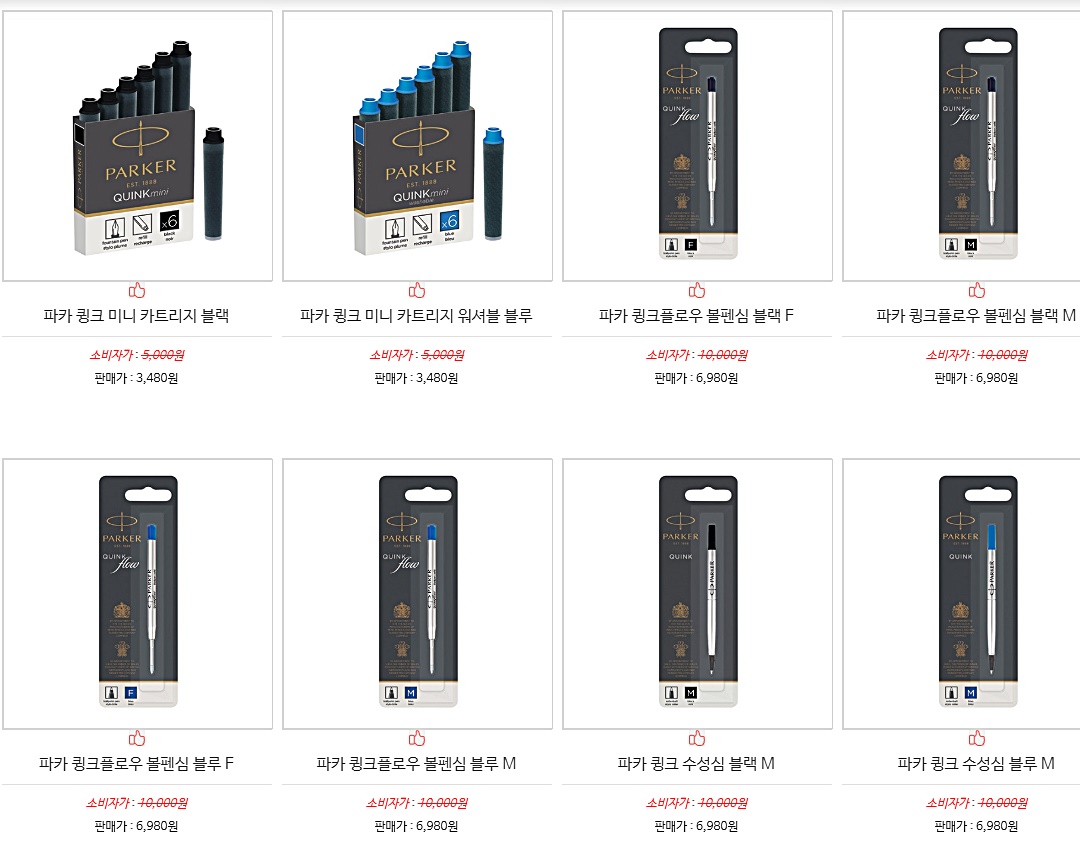Open product title 파카 큉크 수성심 블루 M

click(x=977, y=764)
